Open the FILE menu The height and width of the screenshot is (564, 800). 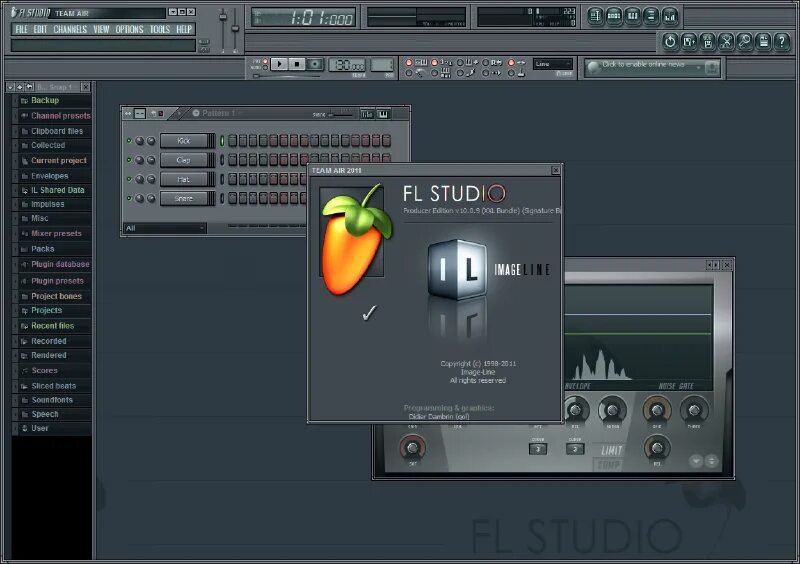point(21,29)
